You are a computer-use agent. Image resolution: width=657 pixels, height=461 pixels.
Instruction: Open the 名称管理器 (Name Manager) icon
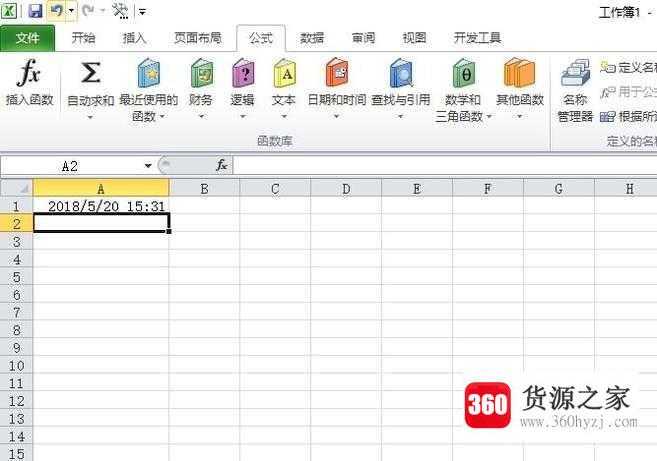[x=575, y=73]
